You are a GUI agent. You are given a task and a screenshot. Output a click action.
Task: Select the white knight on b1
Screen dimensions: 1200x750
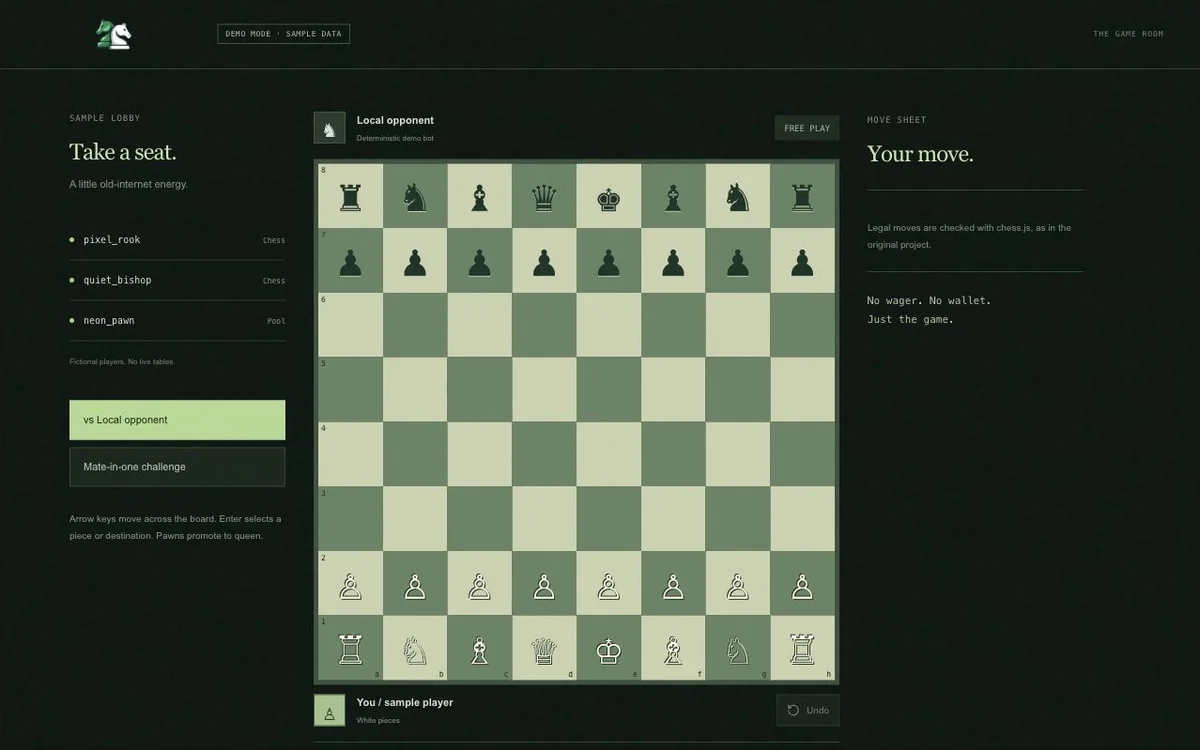[415, 648]
